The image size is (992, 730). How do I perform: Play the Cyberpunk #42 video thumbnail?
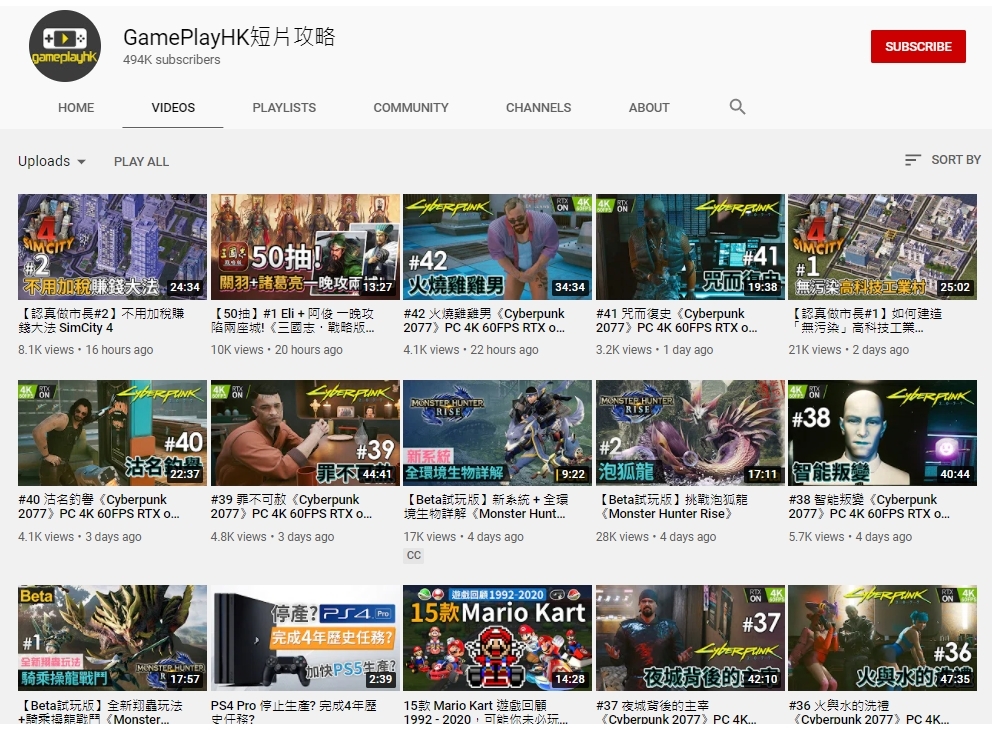[497, 247]
